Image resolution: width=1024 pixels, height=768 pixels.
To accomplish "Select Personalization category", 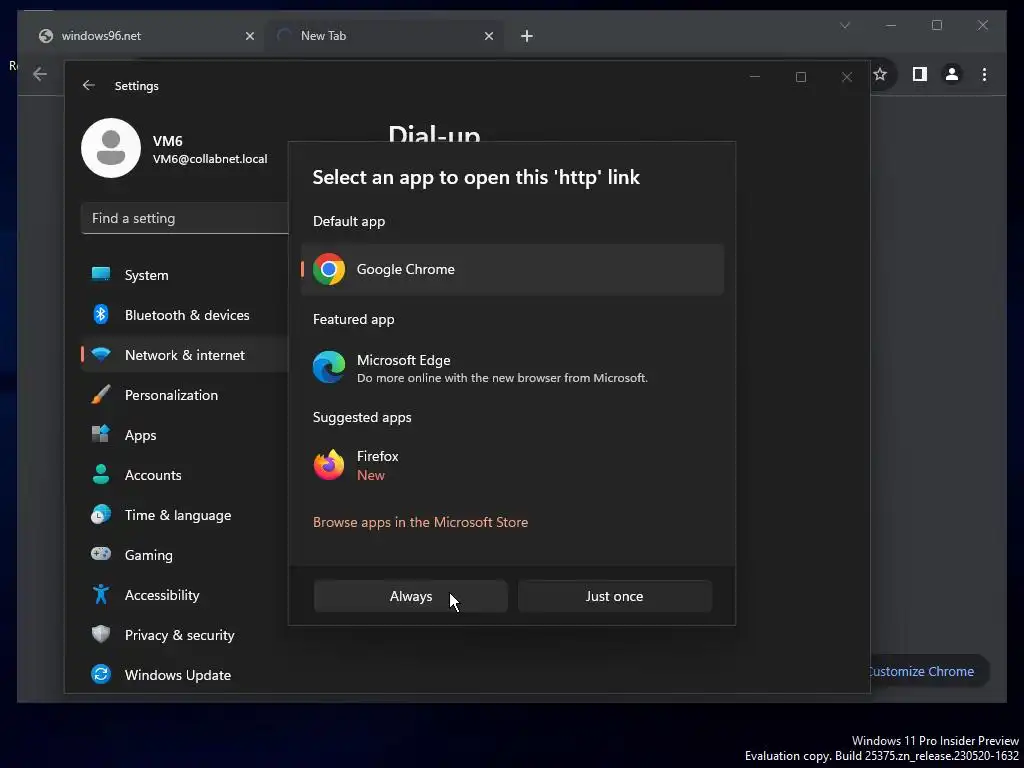I will pos(185,395).
